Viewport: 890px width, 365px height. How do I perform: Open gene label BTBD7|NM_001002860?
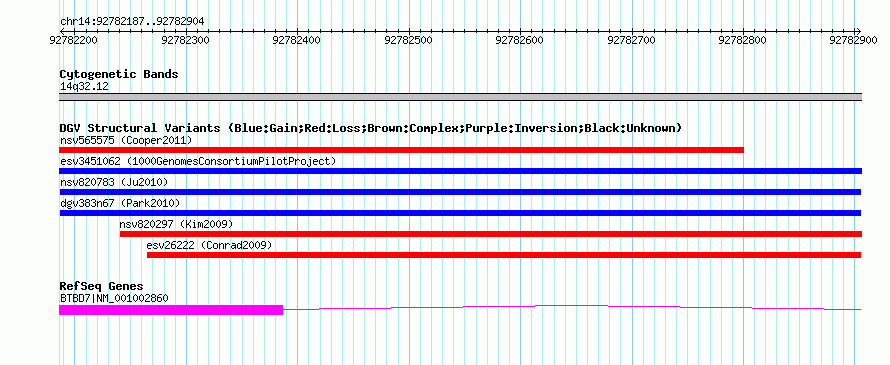coord(114,299)
